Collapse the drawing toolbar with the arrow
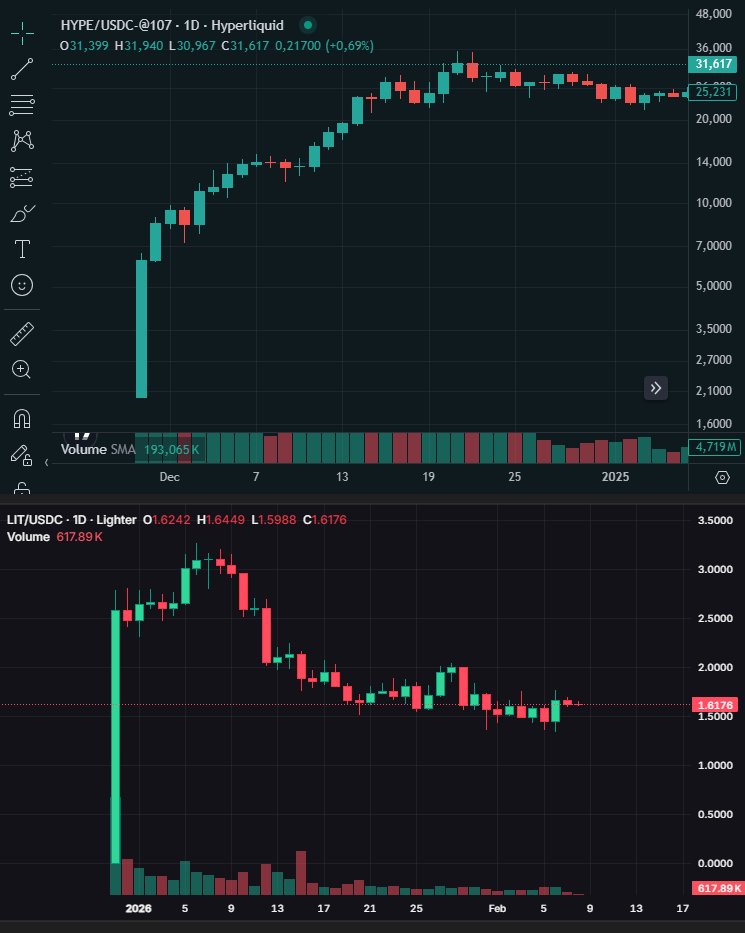Image resolution: width=745 pixels, height=933 pixels. [x=47, y=462]
